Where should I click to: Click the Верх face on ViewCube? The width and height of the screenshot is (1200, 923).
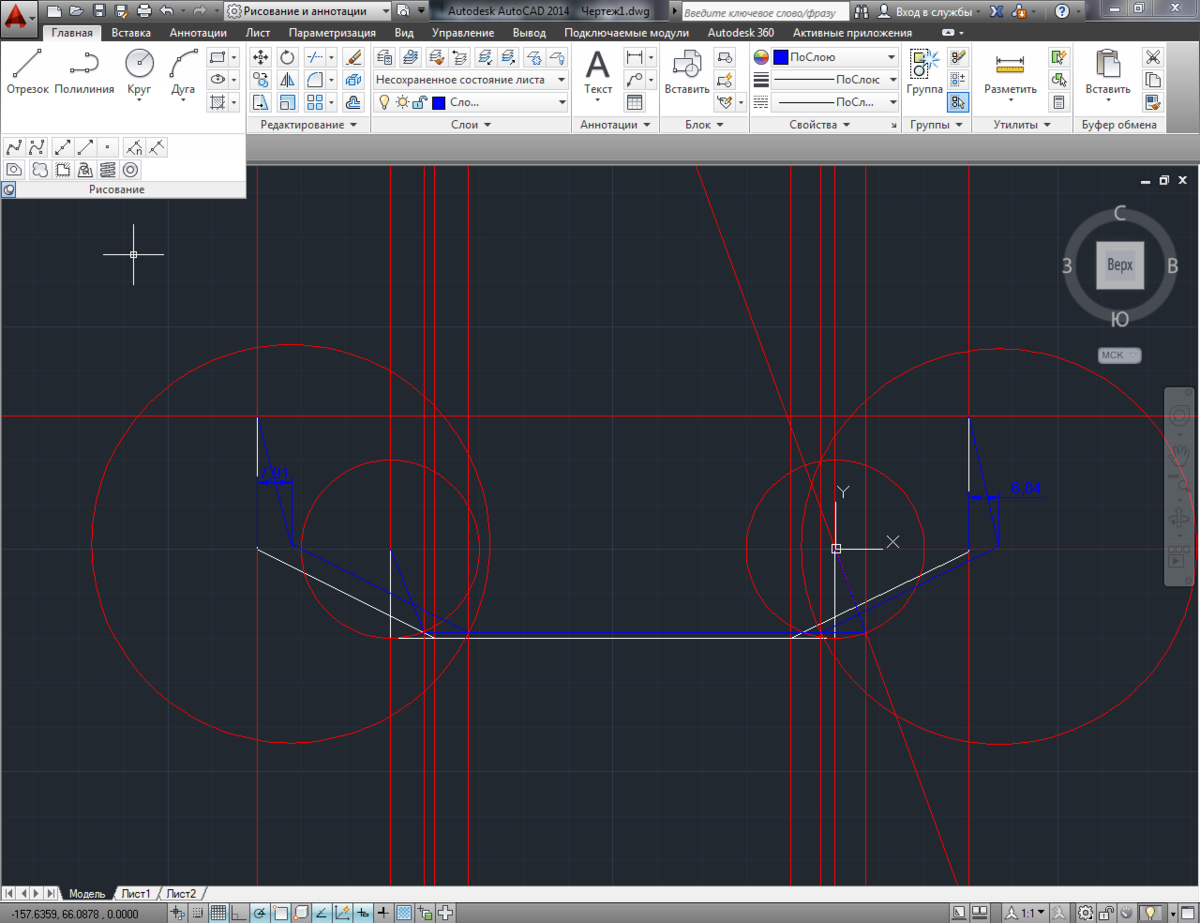click(x=1119, y=265)
